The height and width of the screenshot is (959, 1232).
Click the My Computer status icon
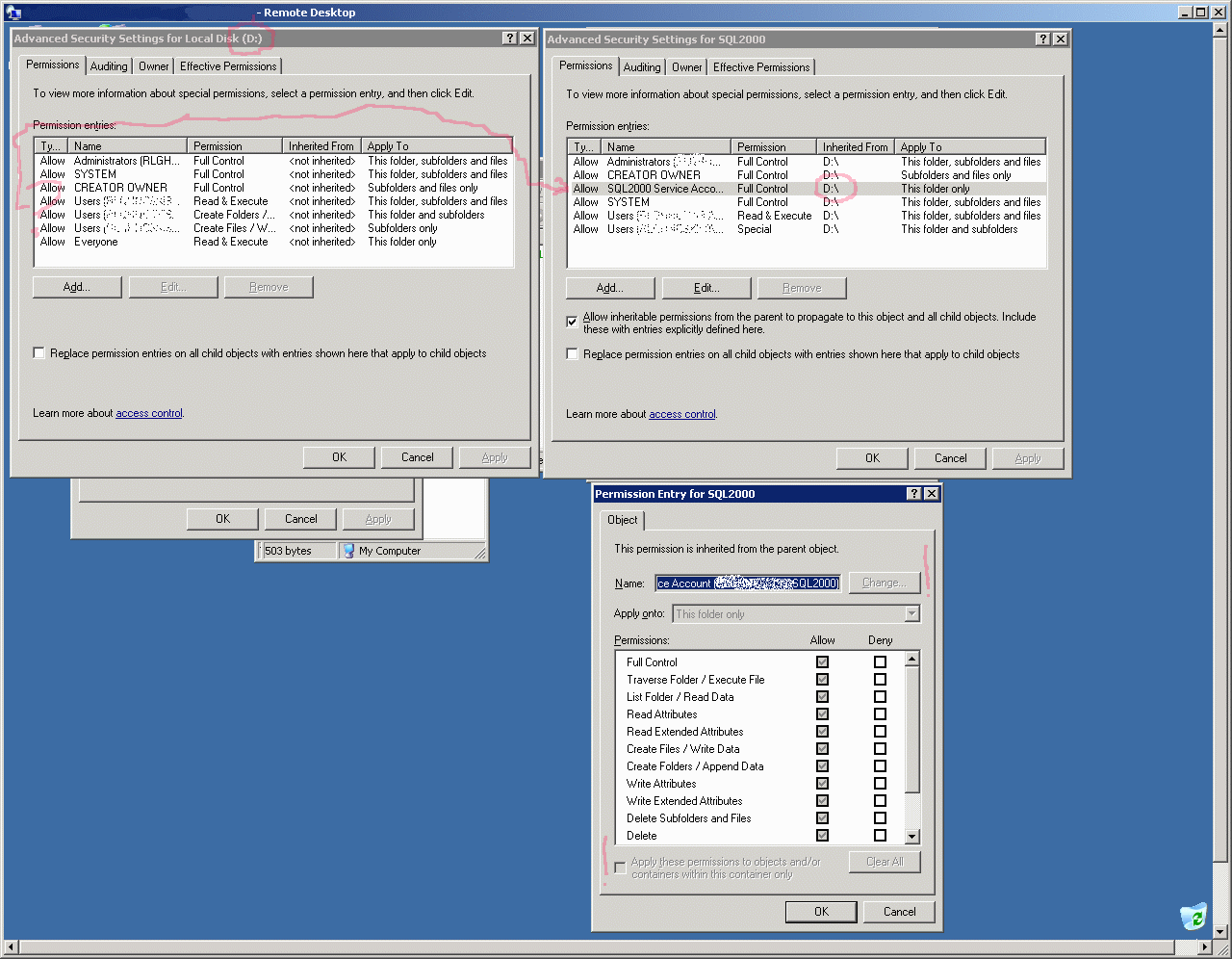348,551
